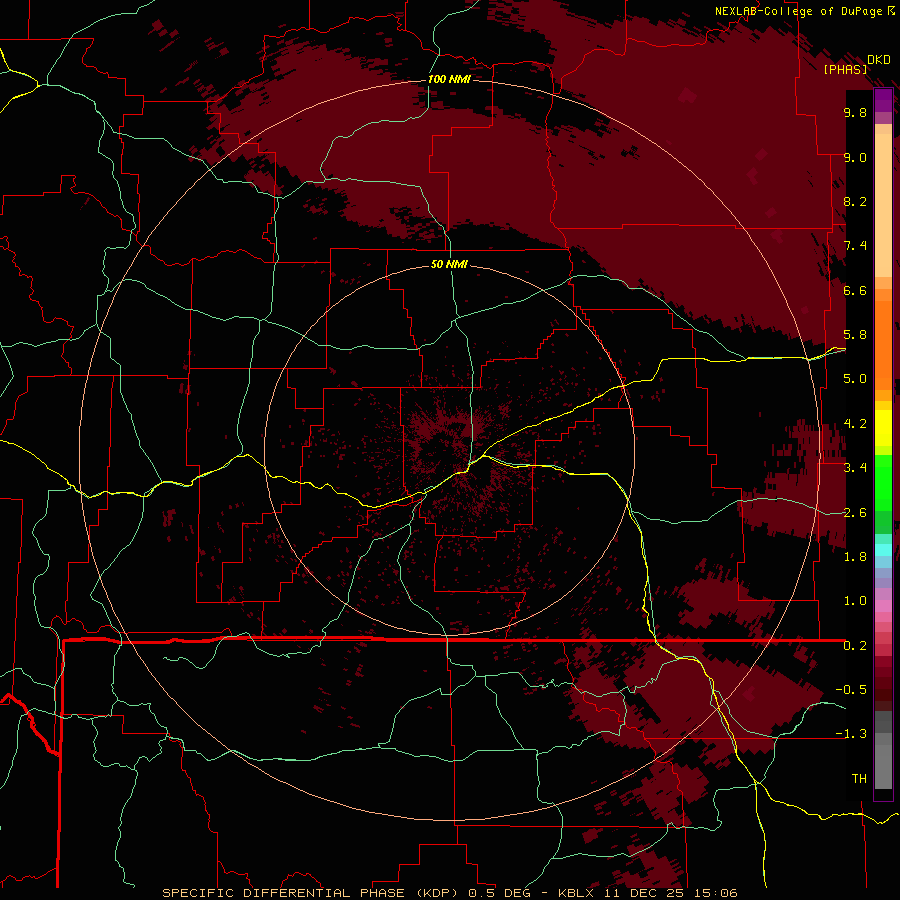Click the 5.8 scale value

[x=855, y=335]
